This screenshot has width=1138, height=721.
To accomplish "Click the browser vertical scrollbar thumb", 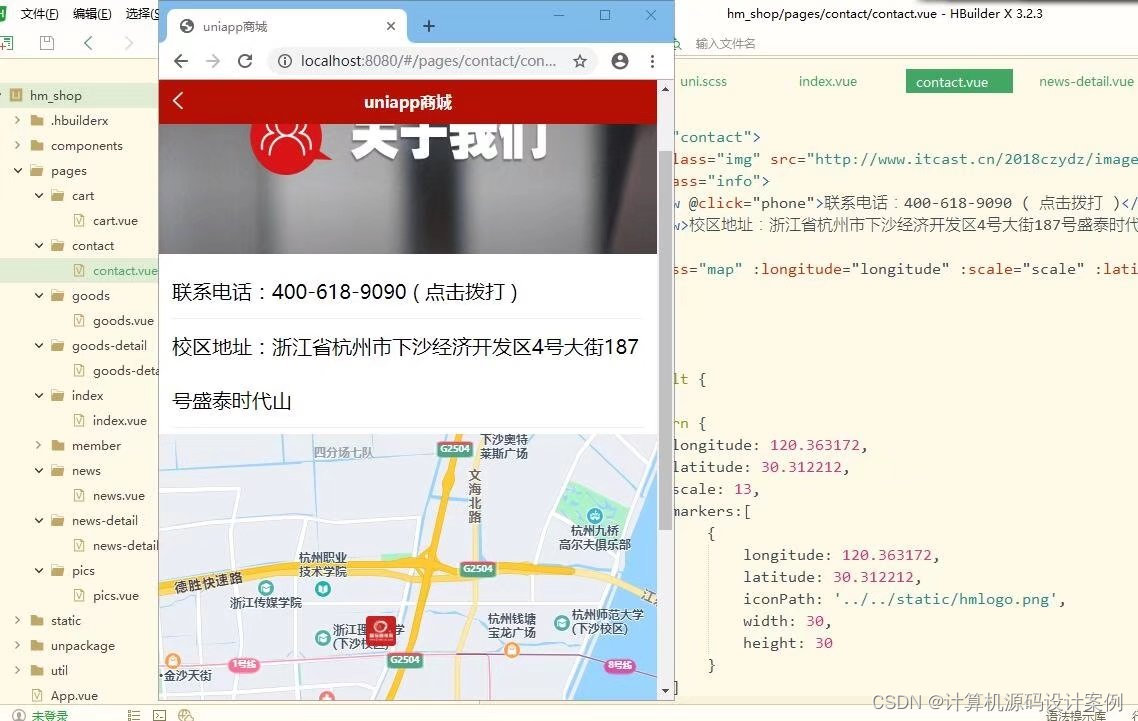I will click(665, 340).
